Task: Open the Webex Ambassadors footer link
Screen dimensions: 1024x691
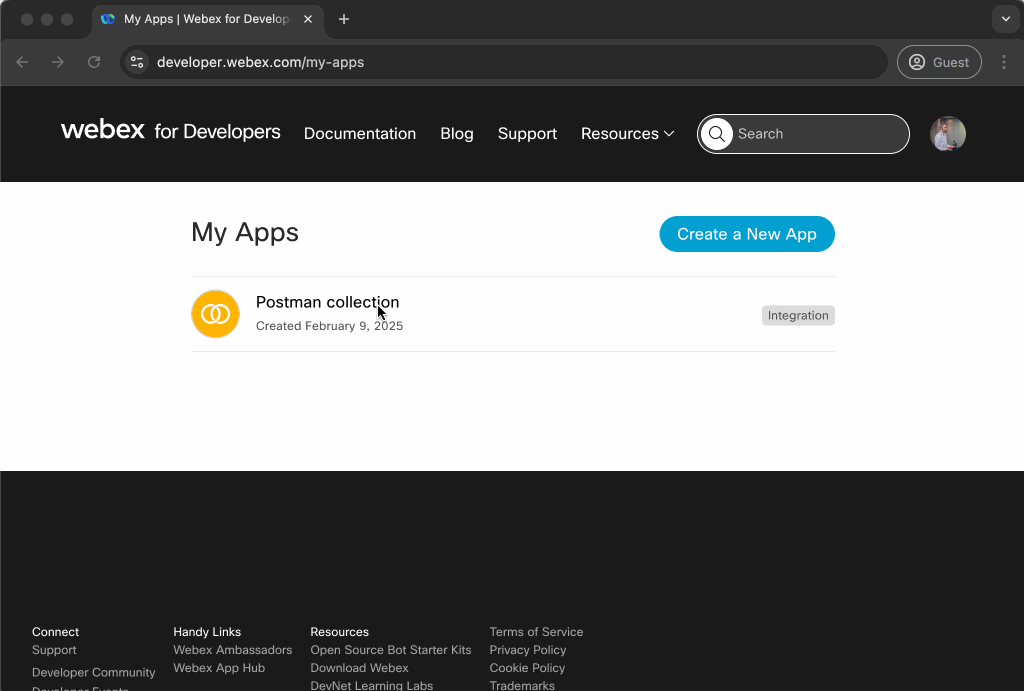Action: click(232, 650)
